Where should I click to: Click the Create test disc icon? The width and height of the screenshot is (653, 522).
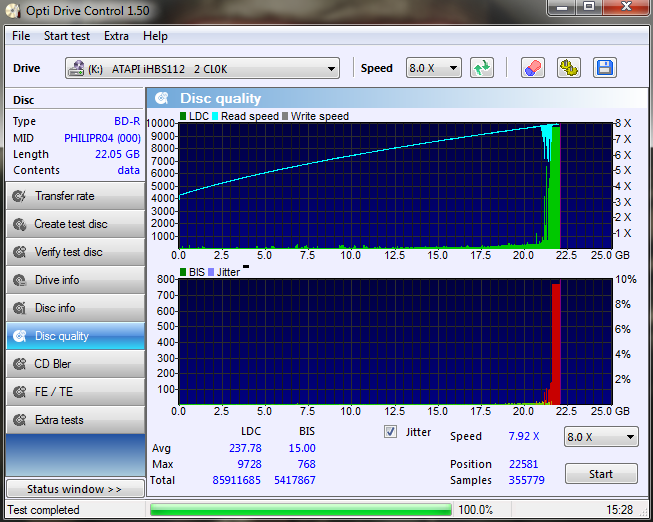pos(19,224)
